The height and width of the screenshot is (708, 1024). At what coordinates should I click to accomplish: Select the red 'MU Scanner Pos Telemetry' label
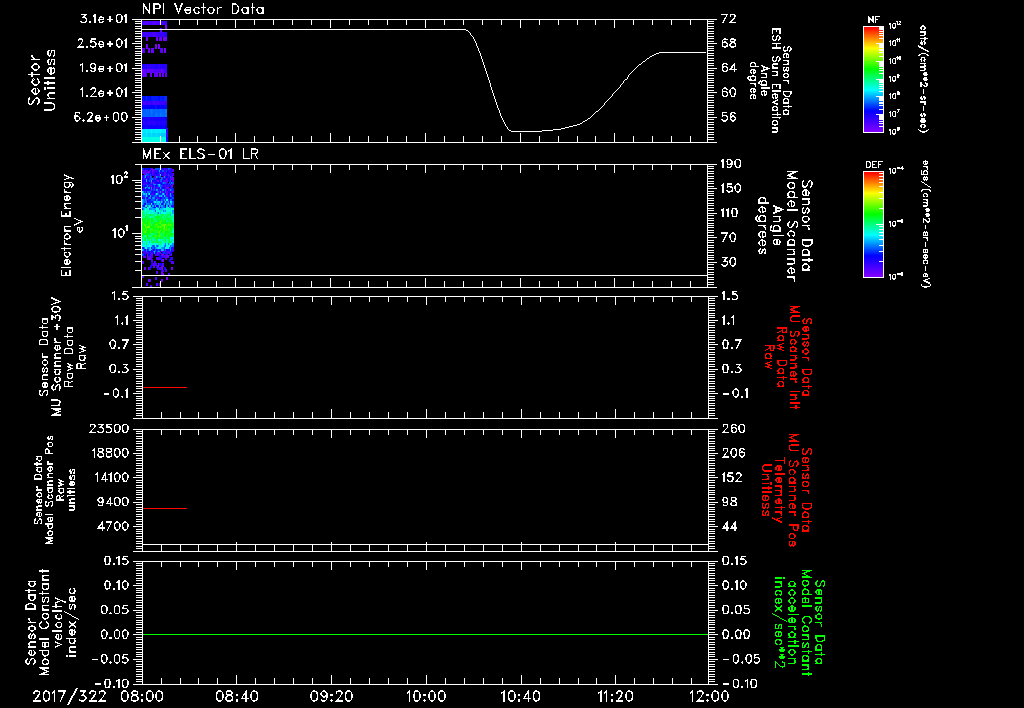(x=786, y=490)
